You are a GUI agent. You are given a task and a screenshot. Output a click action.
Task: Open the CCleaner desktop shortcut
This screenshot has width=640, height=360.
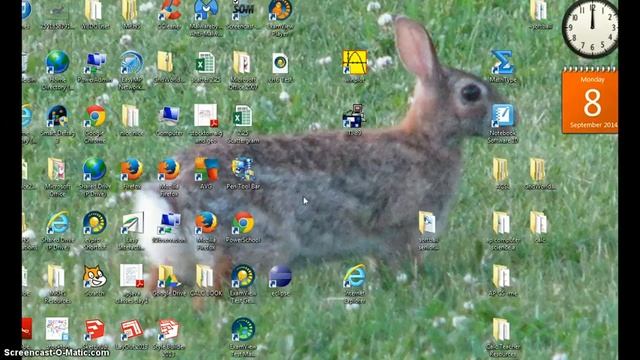click(169, 11)
